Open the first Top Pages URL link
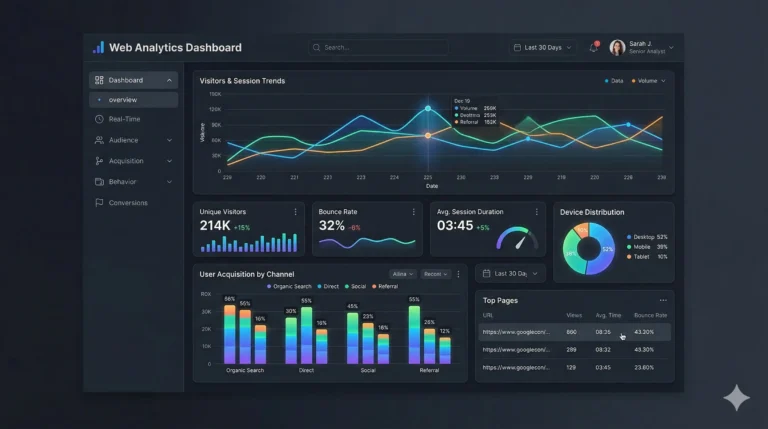 (516, 332)
